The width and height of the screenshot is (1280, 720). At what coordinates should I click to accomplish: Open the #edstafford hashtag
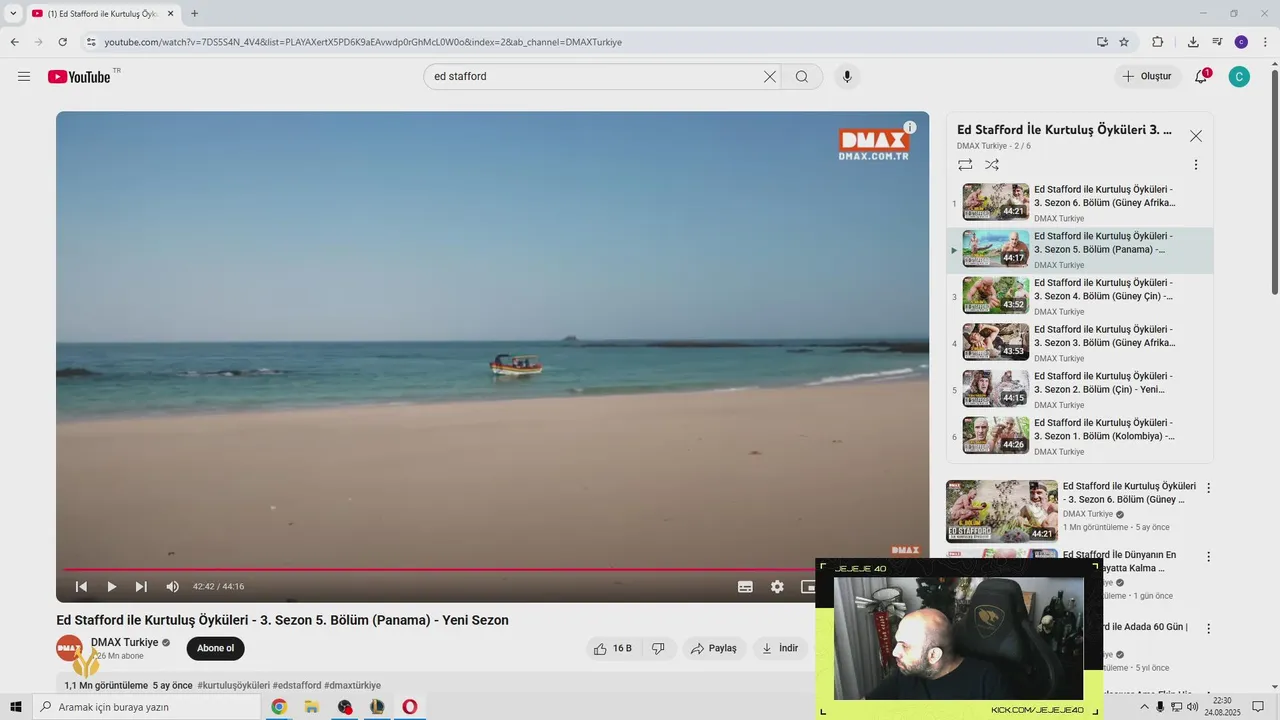point(297,686)
